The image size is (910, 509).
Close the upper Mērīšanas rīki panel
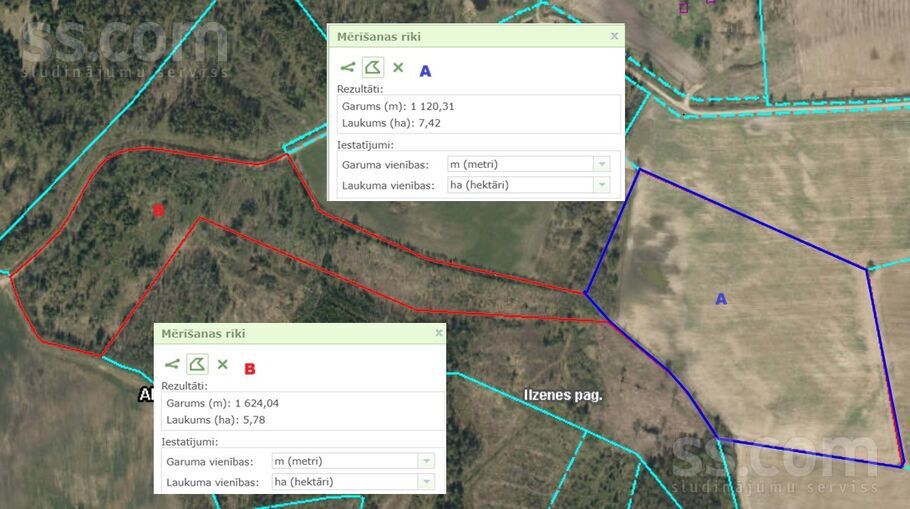[x=614, y=36]
